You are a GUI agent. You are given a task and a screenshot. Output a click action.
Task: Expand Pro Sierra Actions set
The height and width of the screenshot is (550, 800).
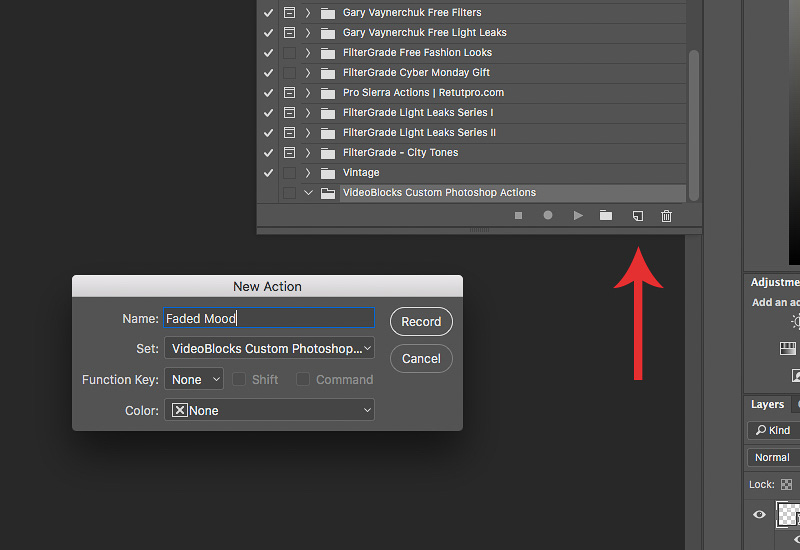(308, 92)
